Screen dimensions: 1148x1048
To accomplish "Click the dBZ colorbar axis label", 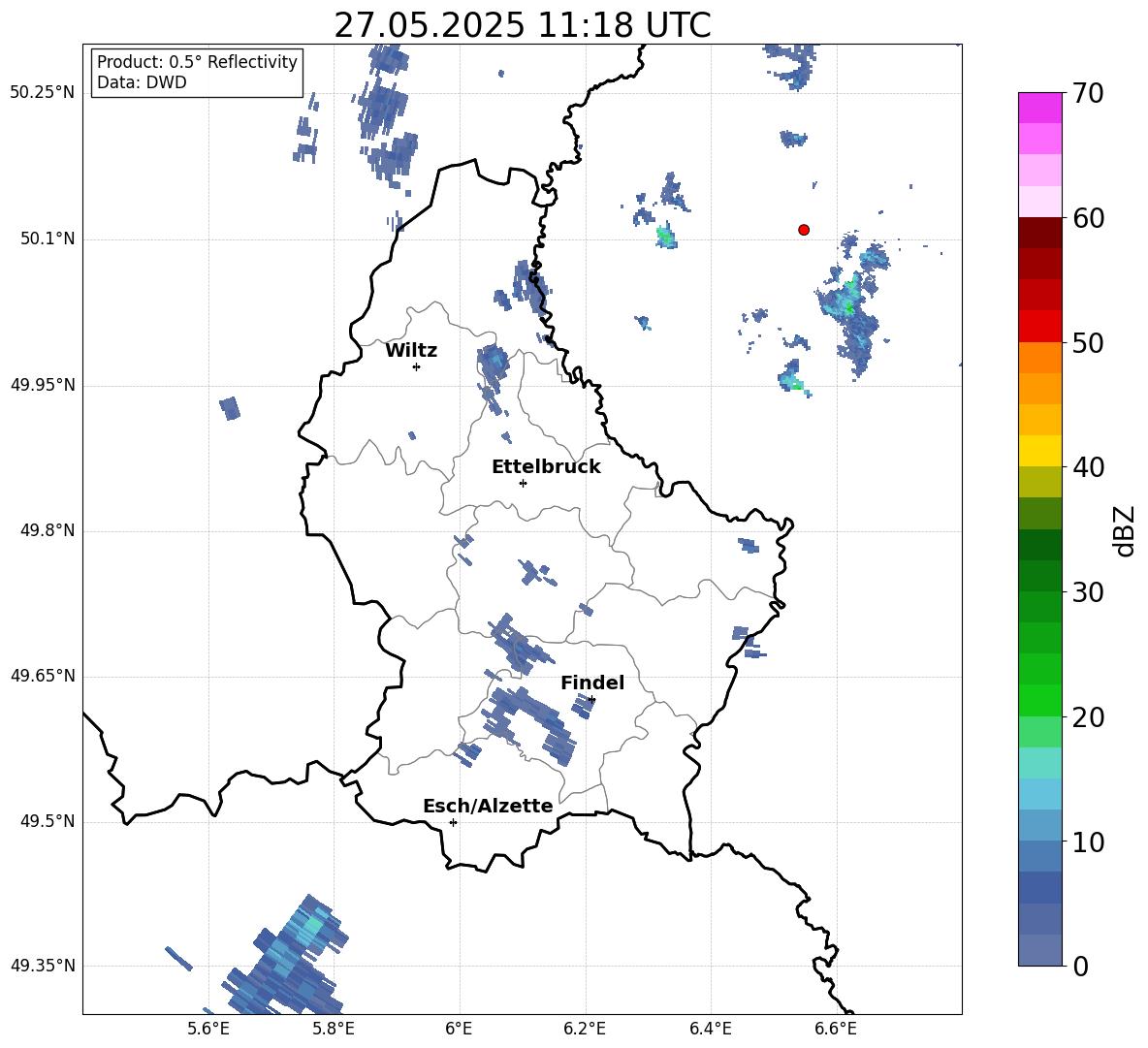I will pyautogui.click(x=1125, y=530).
